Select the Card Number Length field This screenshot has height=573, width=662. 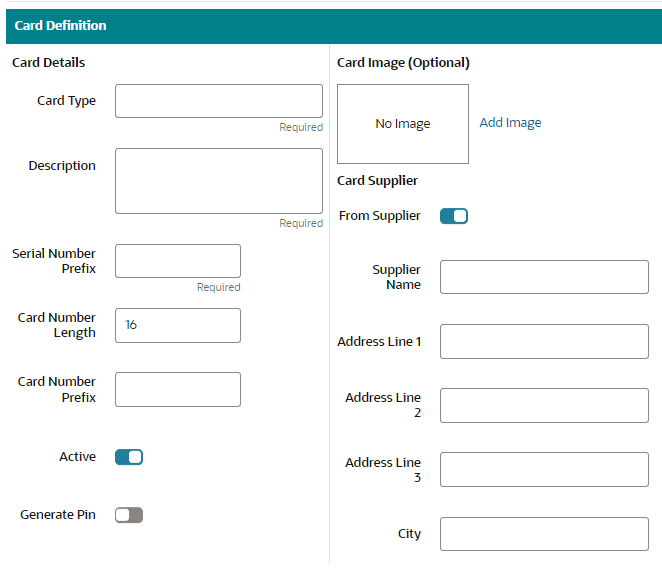(x=178, y=325)
